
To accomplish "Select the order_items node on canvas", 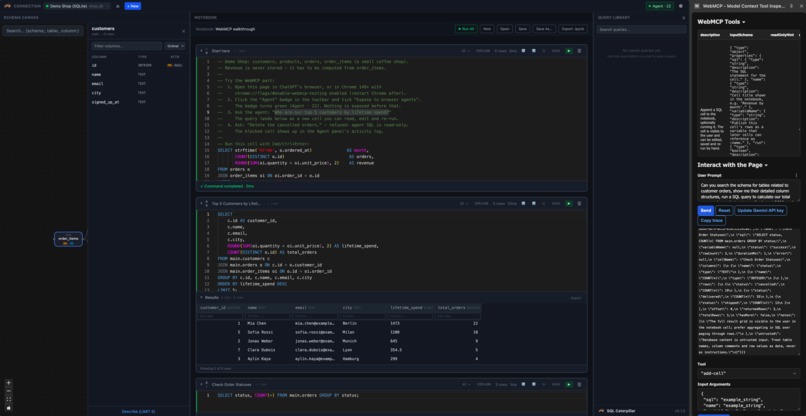I will [68, 239].
